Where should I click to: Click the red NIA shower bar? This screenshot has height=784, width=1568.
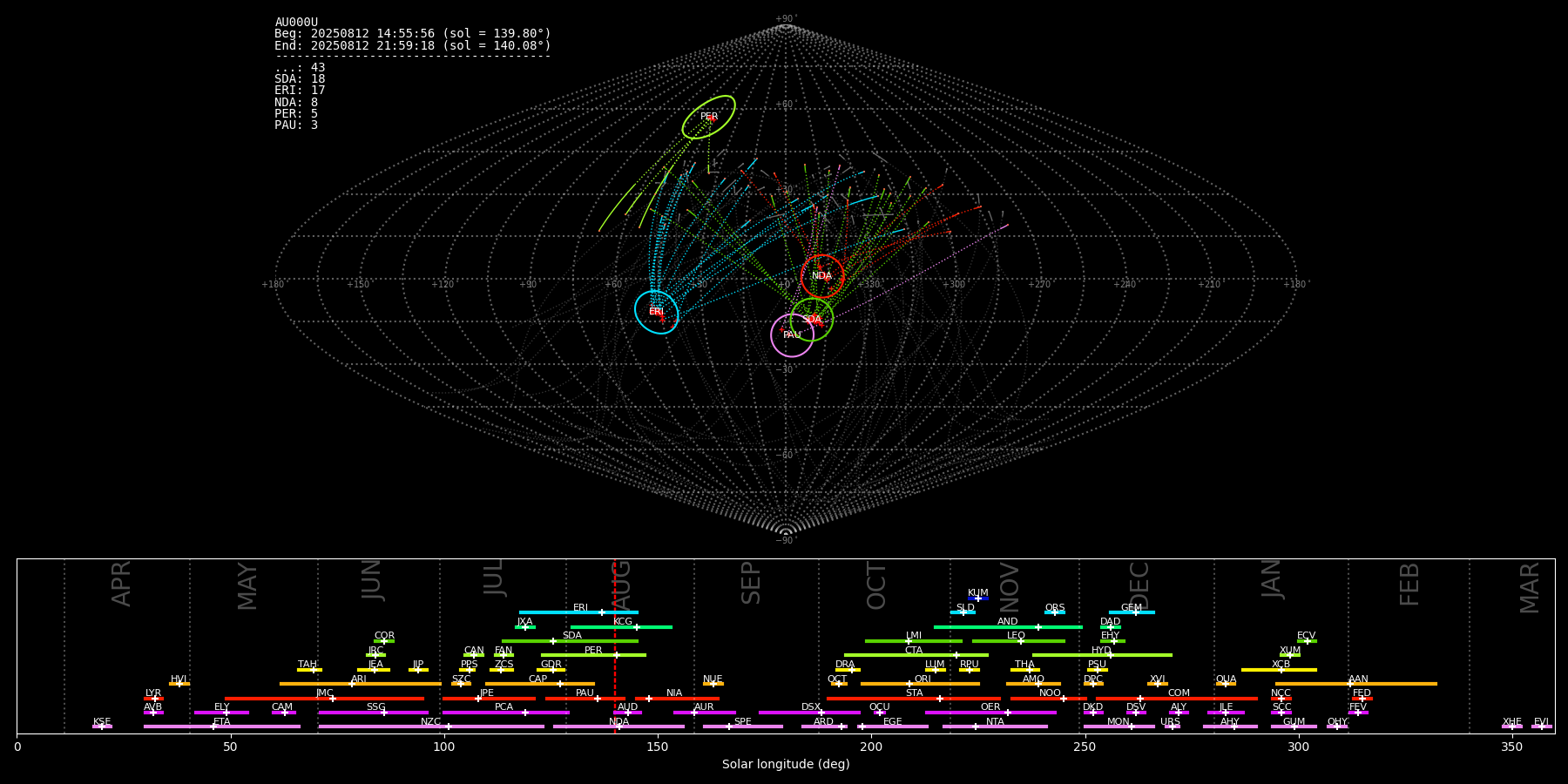(677, 699)
